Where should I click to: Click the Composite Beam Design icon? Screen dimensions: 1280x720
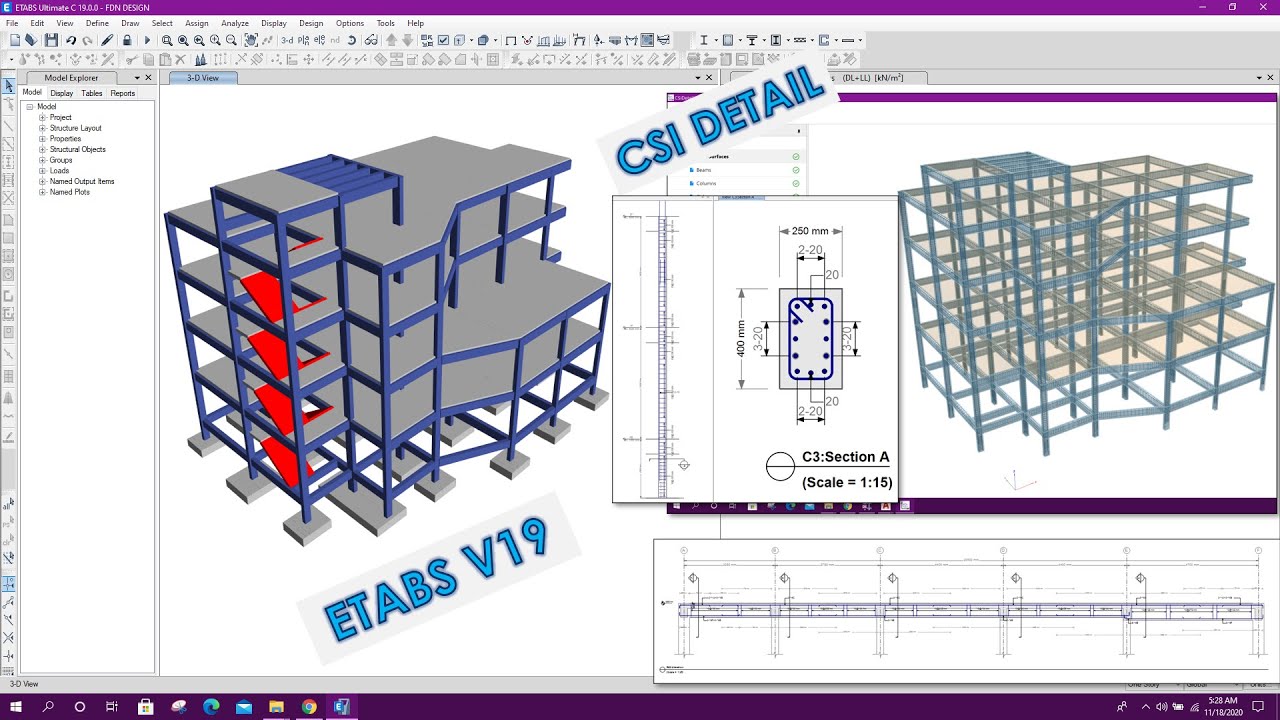point(752,40)
